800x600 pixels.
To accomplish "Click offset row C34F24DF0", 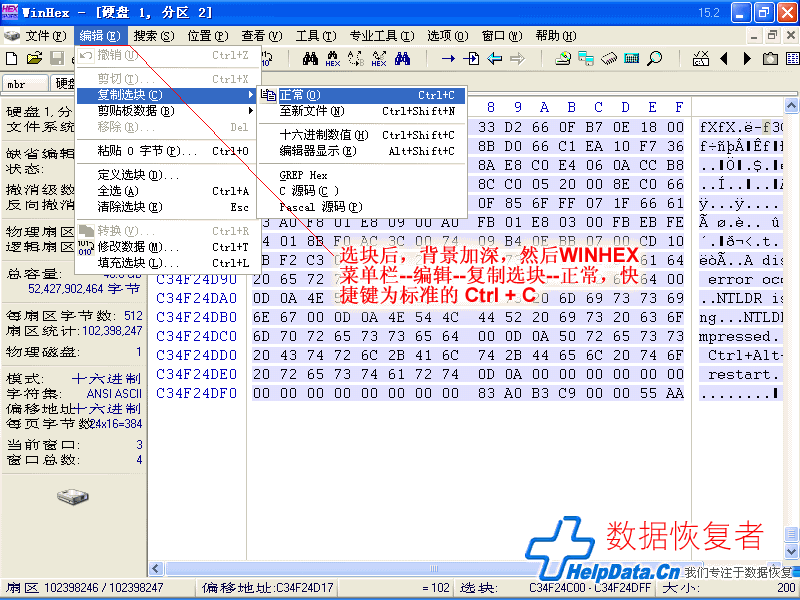I will click(196, 393).
